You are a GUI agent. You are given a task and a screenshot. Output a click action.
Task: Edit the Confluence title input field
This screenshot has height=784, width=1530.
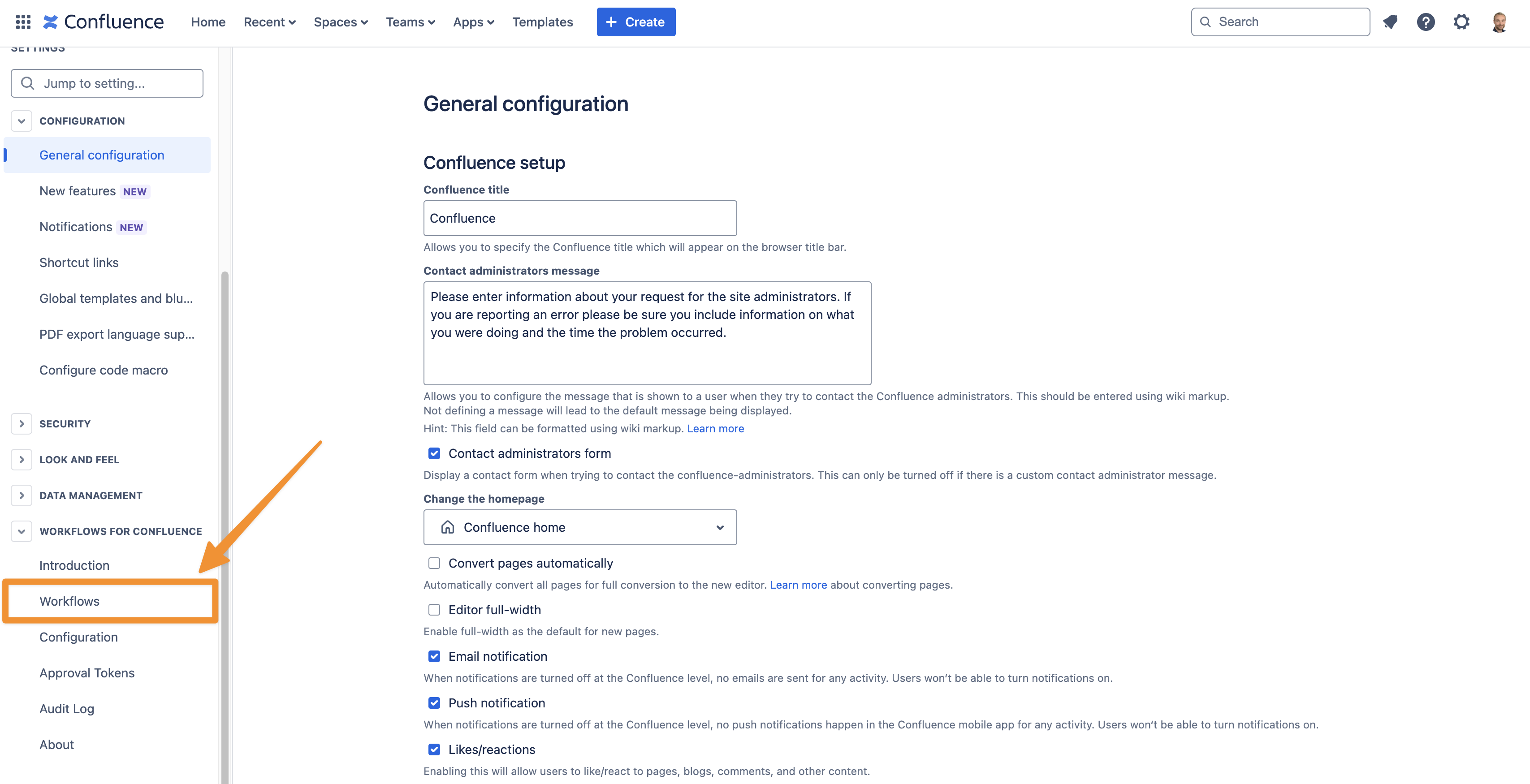tap(580, 218)
